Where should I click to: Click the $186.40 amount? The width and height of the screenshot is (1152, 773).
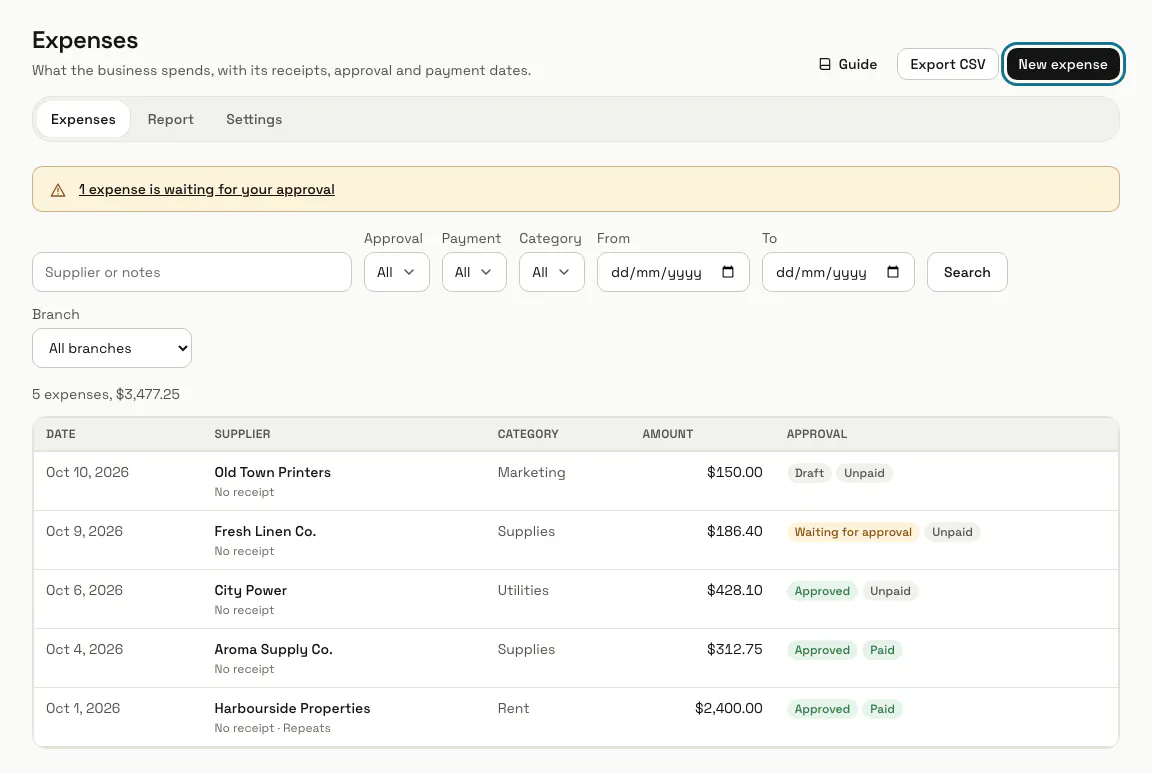(x=735, y=531)
